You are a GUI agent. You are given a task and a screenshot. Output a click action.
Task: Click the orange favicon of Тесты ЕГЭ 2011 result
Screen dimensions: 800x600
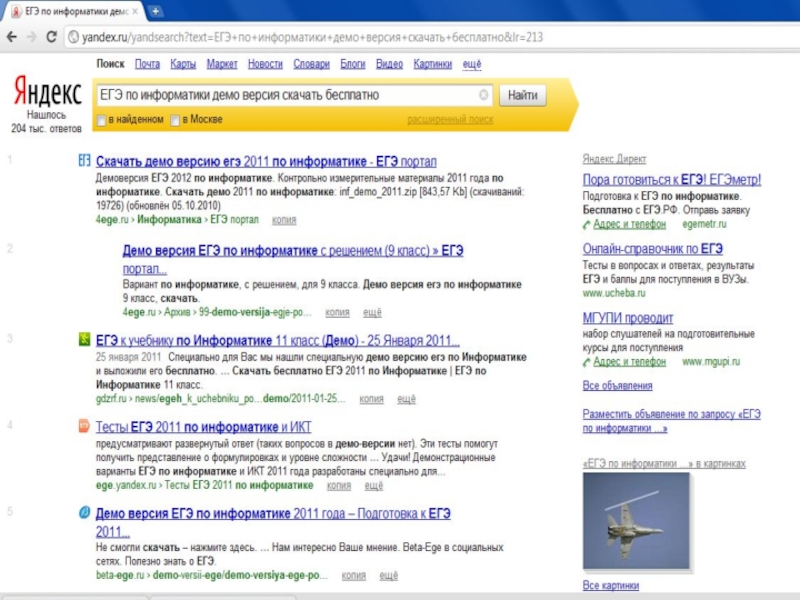(x=84, y=426)
